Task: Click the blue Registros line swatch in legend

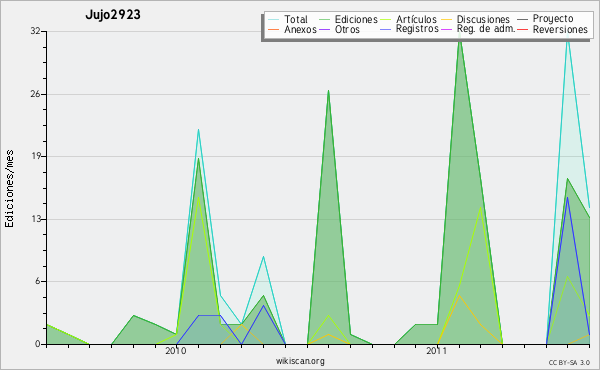Action: click(386, 29)
